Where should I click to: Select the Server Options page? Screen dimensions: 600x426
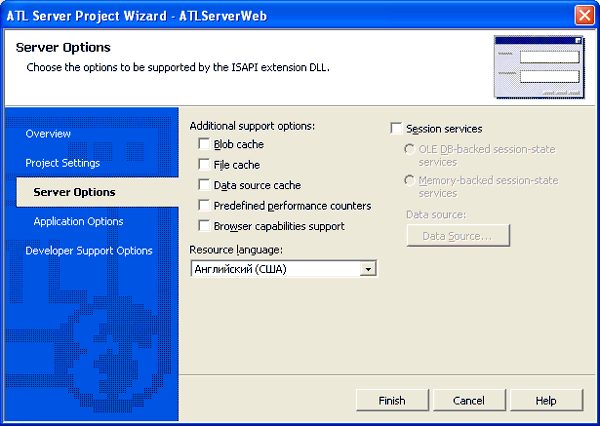[x=74, y=192]
